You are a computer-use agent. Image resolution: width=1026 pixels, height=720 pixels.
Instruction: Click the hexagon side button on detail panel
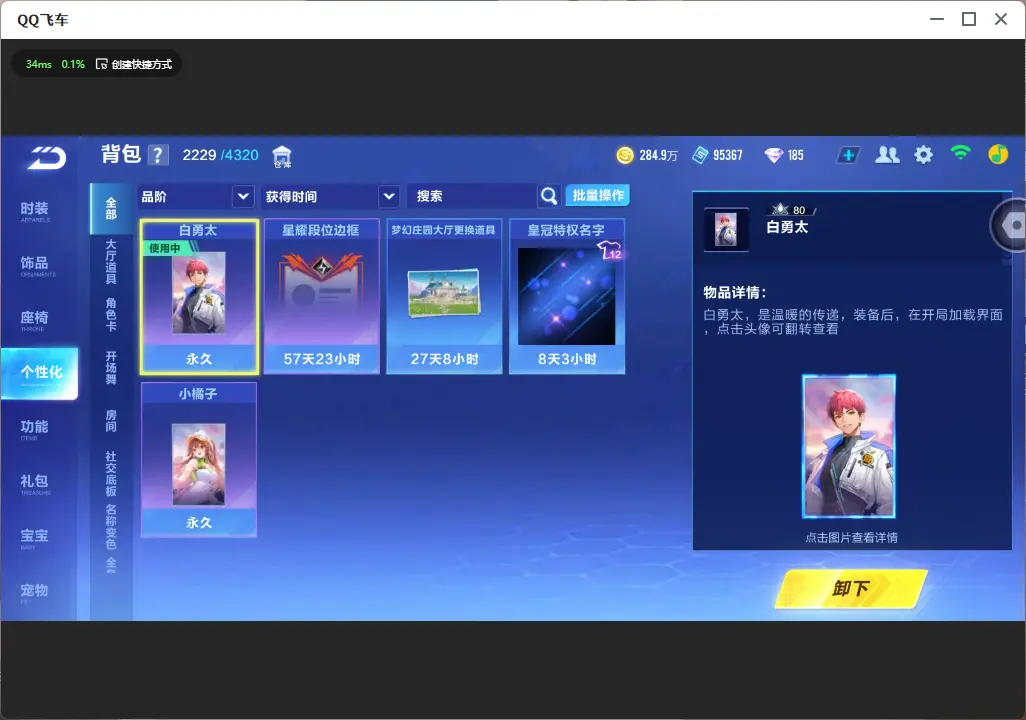[1010, 226]
